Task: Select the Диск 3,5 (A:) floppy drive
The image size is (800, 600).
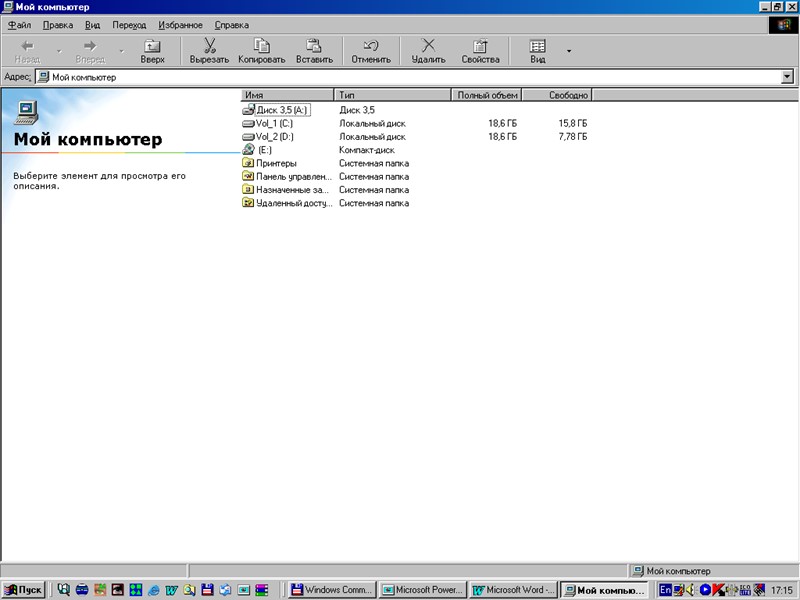Action: click(276, 110)
